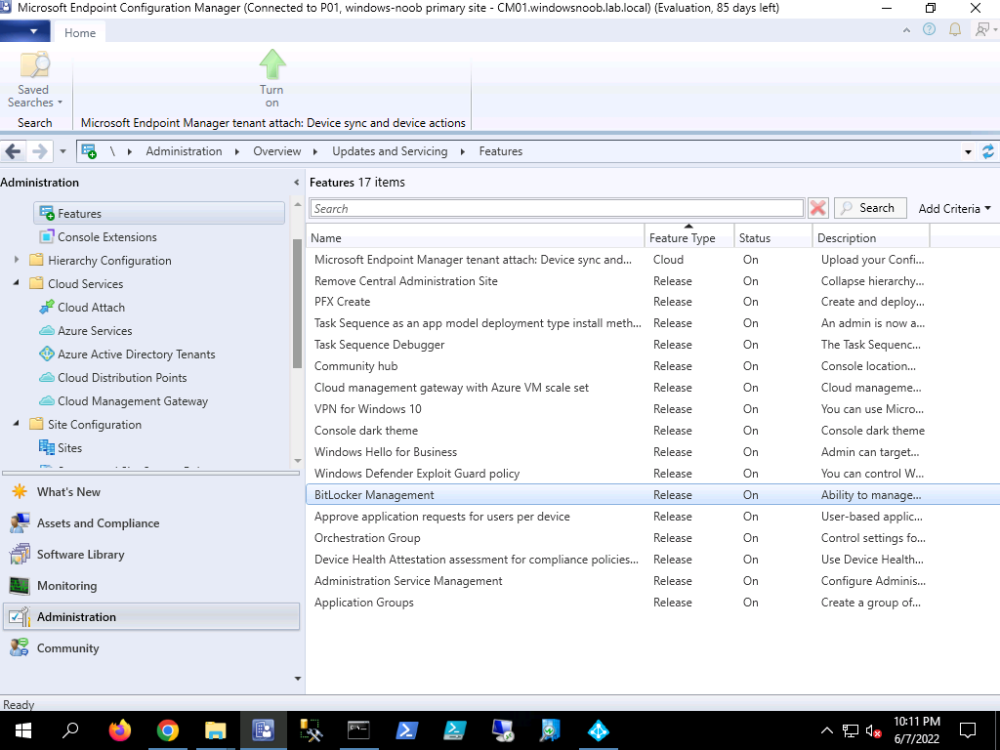Click the Overview breadcrumb

pos(277,151)
